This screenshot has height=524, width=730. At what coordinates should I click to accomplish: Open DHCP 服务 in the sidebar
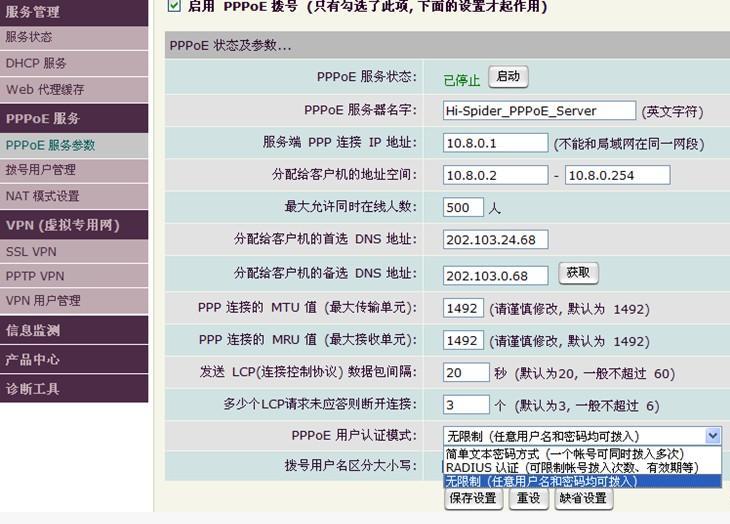74,63
